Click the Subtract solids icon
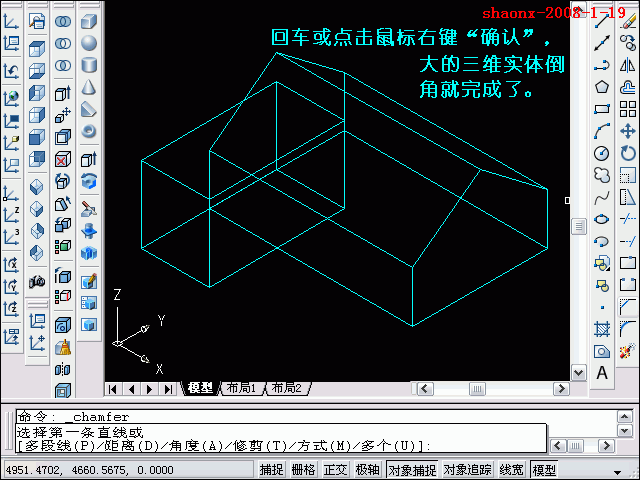The image size is (640, 480). [x=63, y=43]
